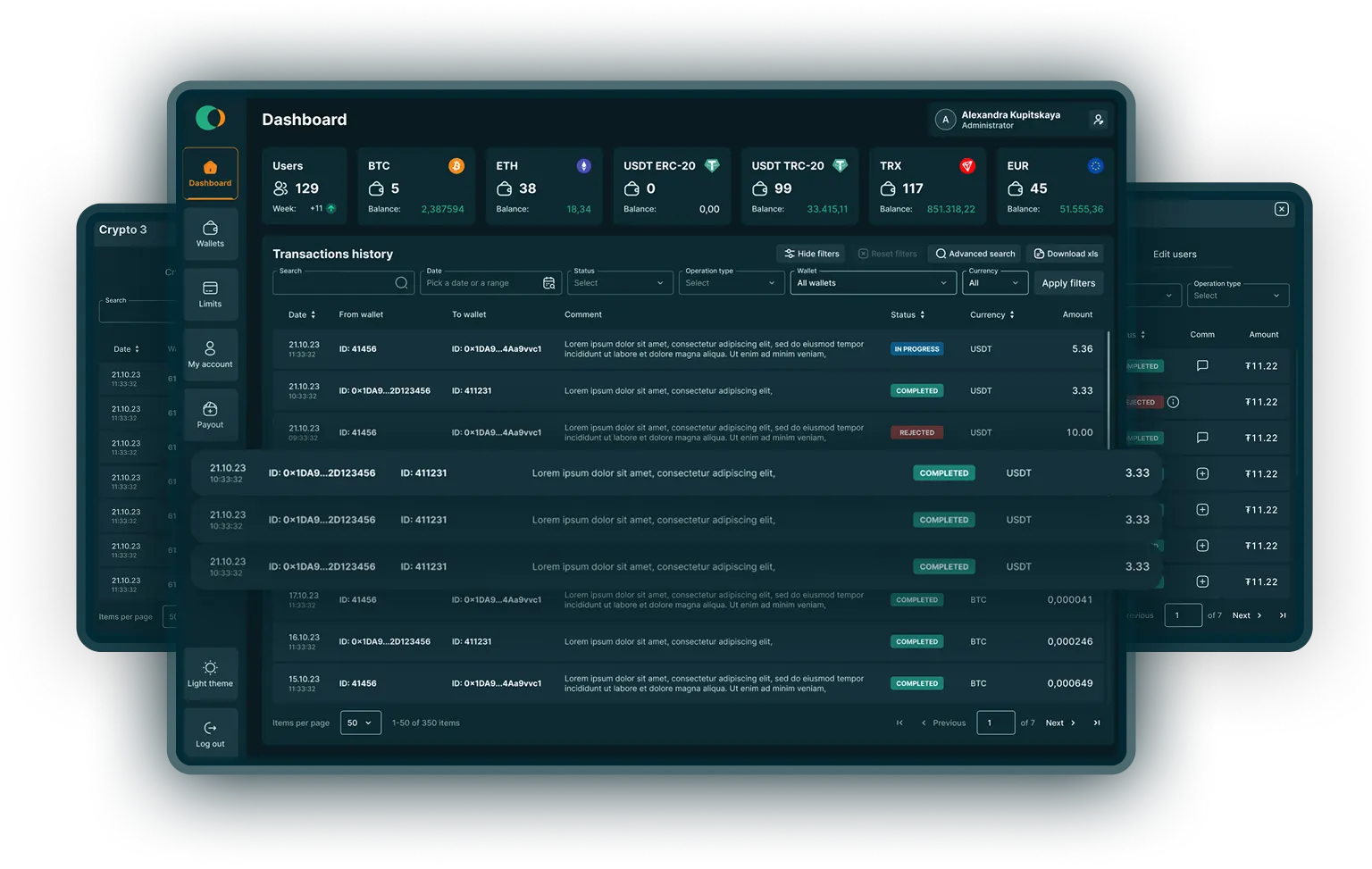Click Apply filters button
1372x869 pixels.
pyautogui.click(x=1068, y=283)
